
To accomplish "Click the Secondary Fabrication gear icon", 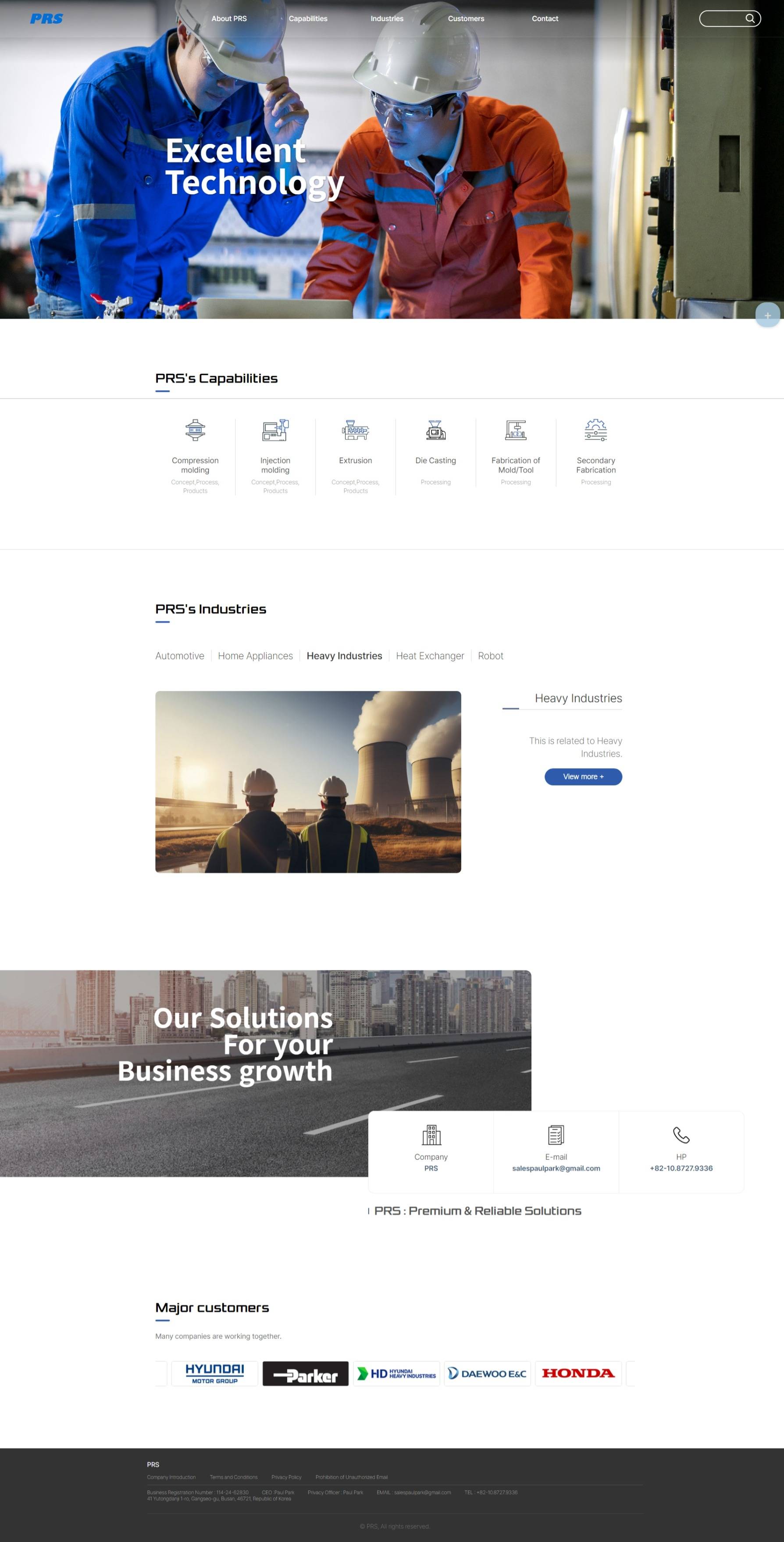I will (x=596, y=430).
